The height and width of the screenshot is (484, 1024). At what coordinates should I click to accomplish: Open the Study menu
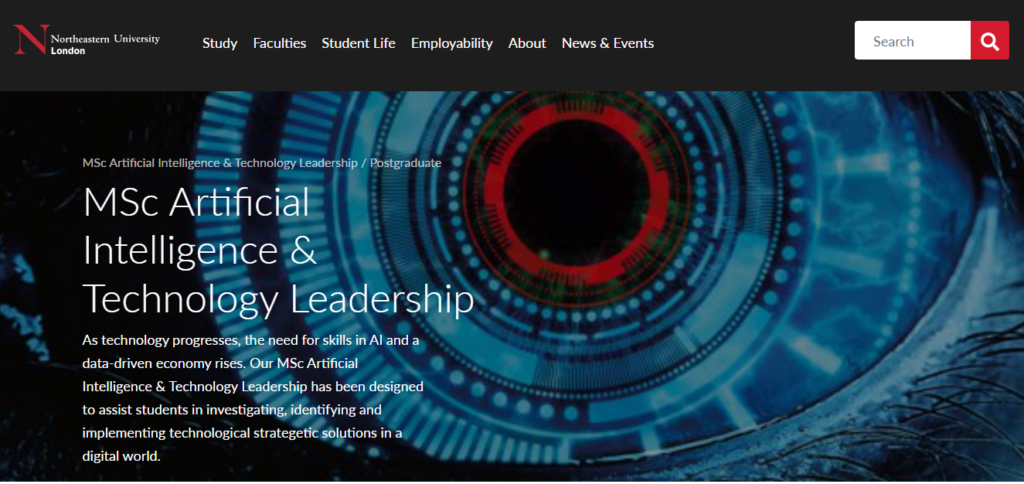click(x=220, y=43)
